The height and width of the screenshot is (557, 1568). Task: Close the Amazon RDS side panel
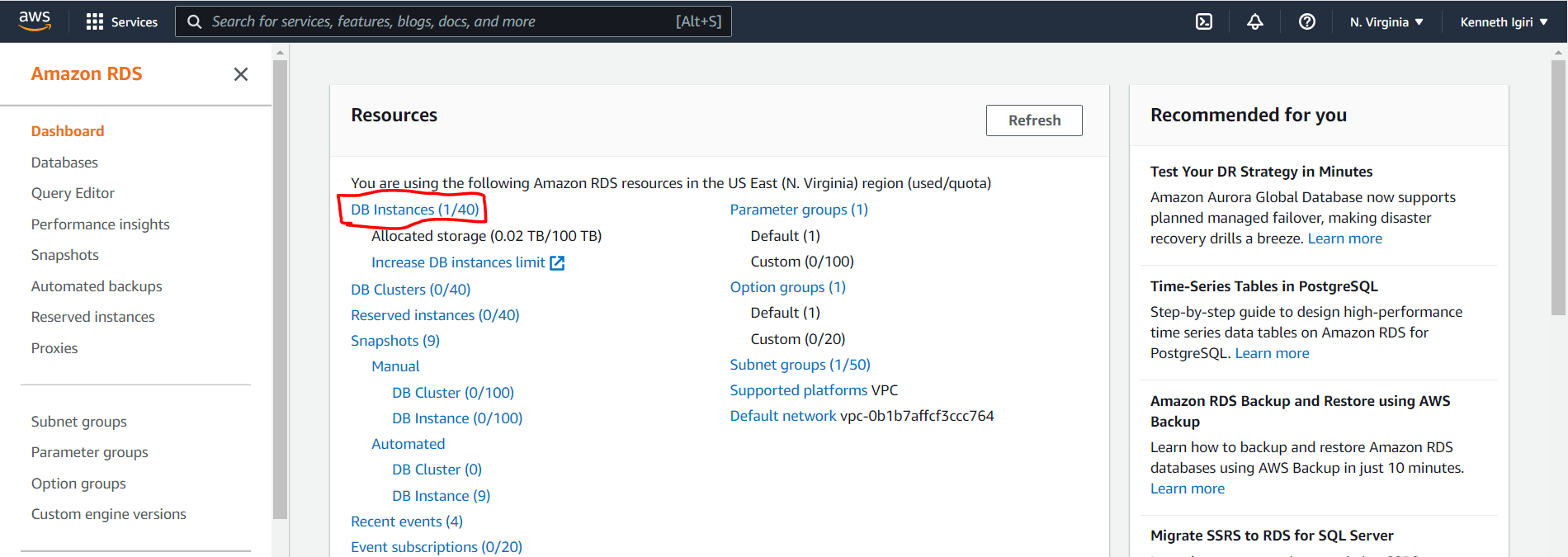point(240,74)
